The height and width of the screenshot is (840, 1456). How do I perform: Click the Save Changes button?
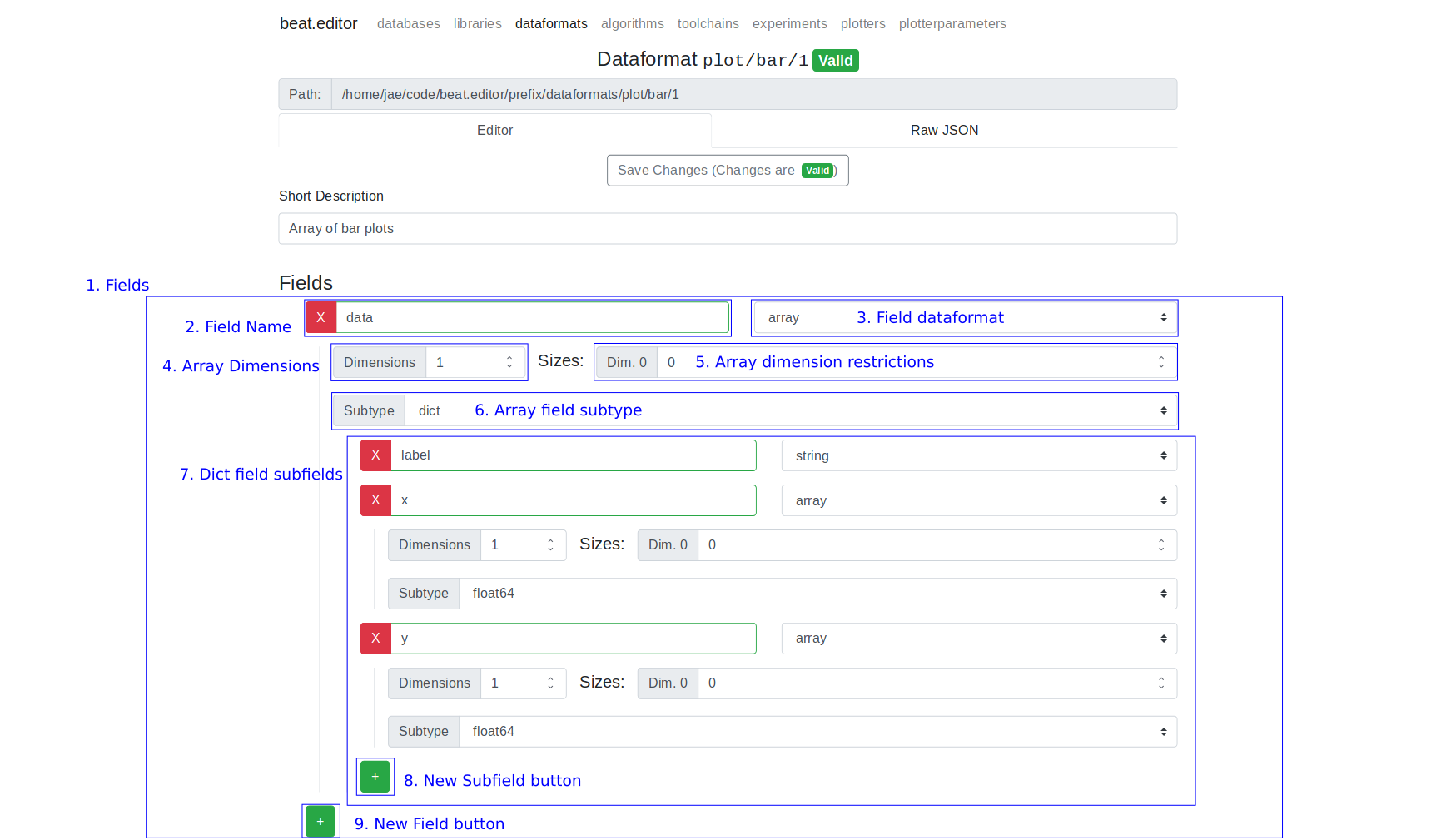click(727, 171)
